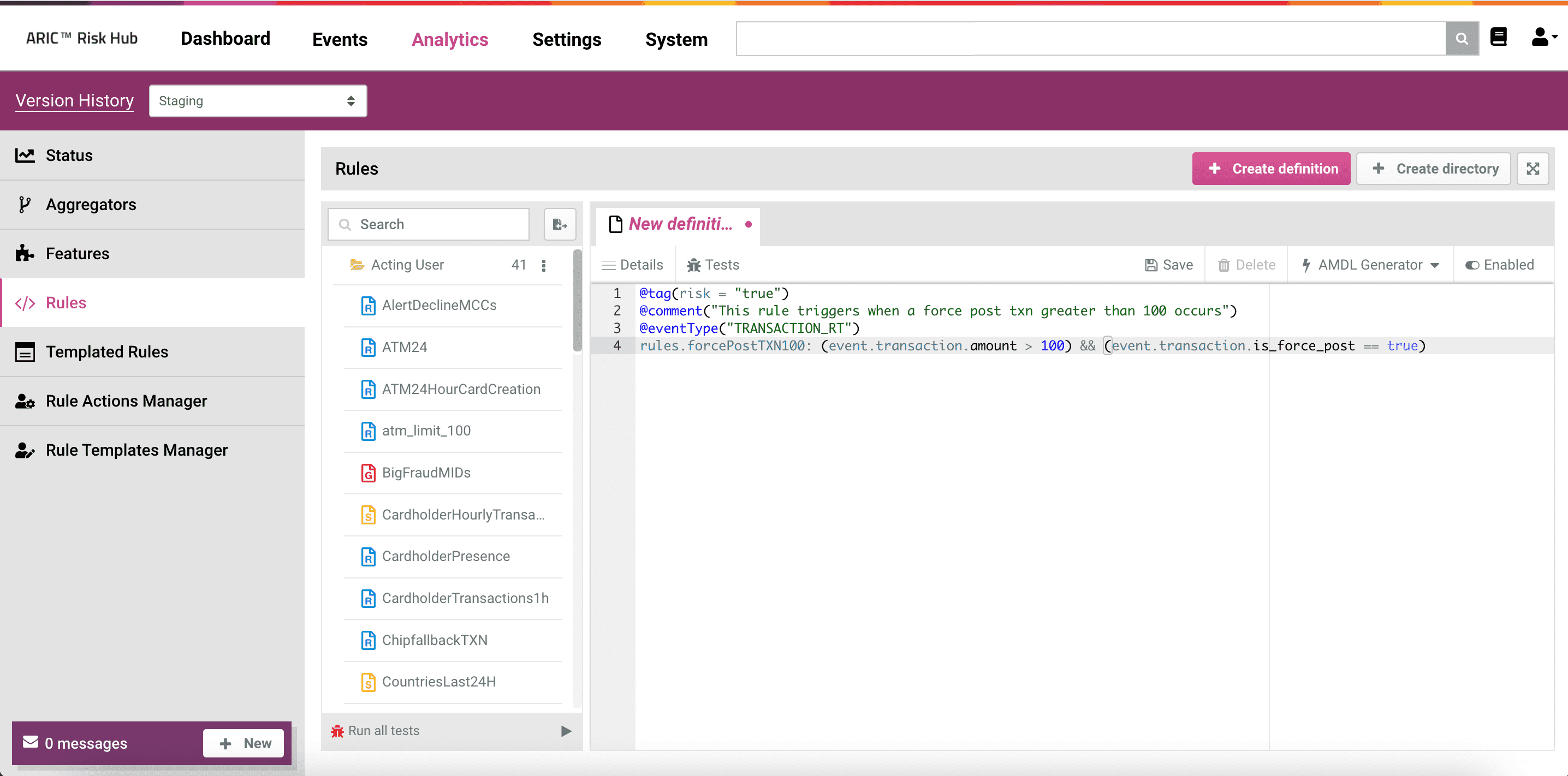Open Features in the sidebar
This screenshot has height=776, width=1568.
point(152,254)
